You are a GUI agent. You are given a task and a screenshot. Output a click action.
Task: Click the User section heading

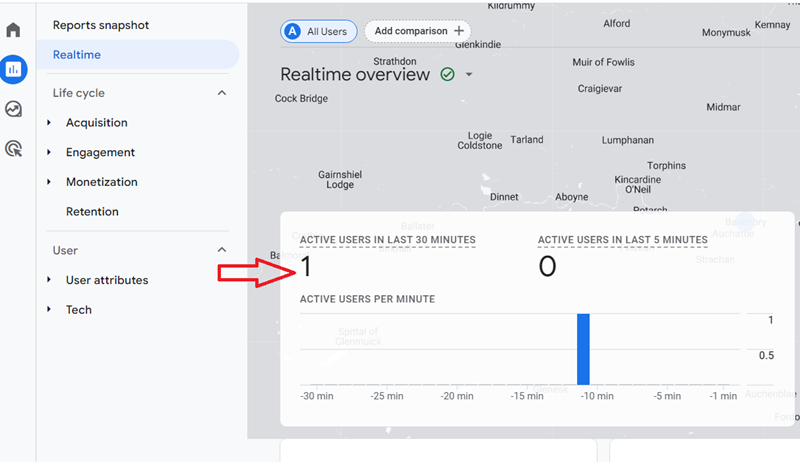pyautogui.click(x=65, y=250)
